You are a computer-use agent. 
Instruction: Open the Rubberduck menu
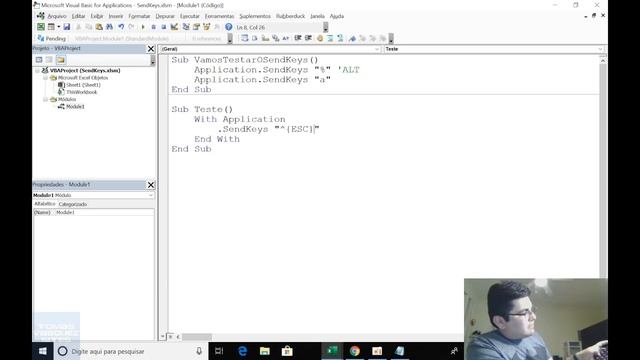point(290,16)
